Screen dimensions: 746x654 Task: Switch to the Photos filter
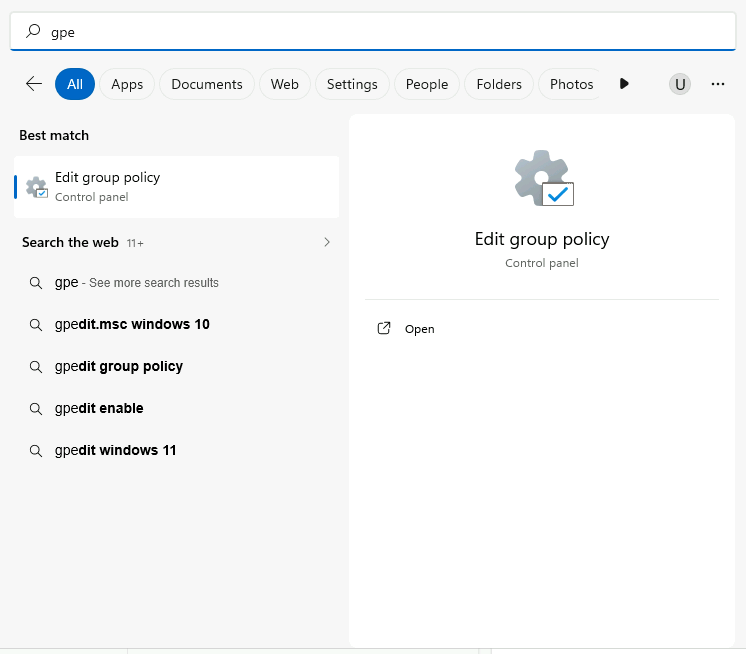click(571, 84)
